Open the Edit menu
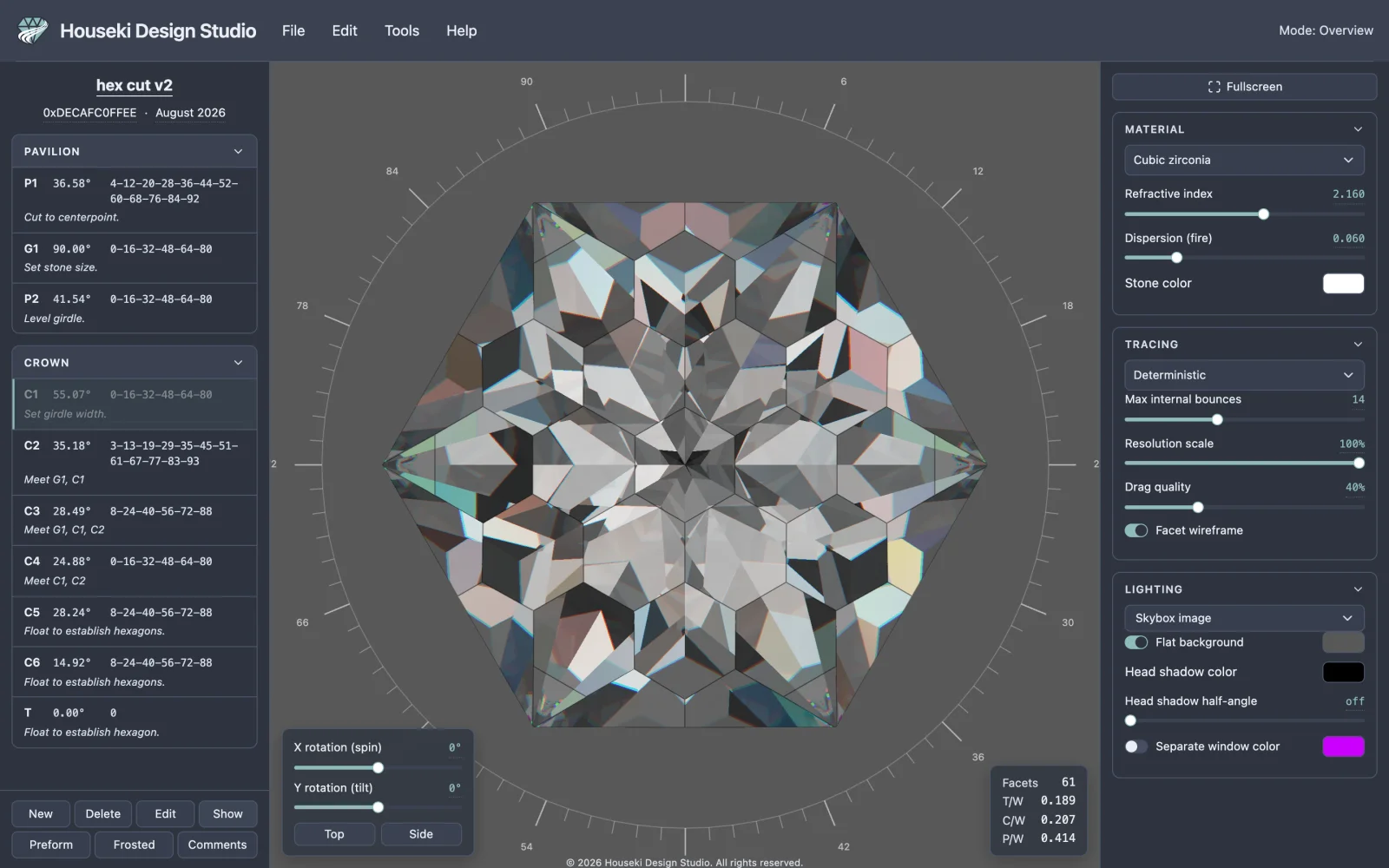This screenshot has height=868, width=1389. point(345,30)
